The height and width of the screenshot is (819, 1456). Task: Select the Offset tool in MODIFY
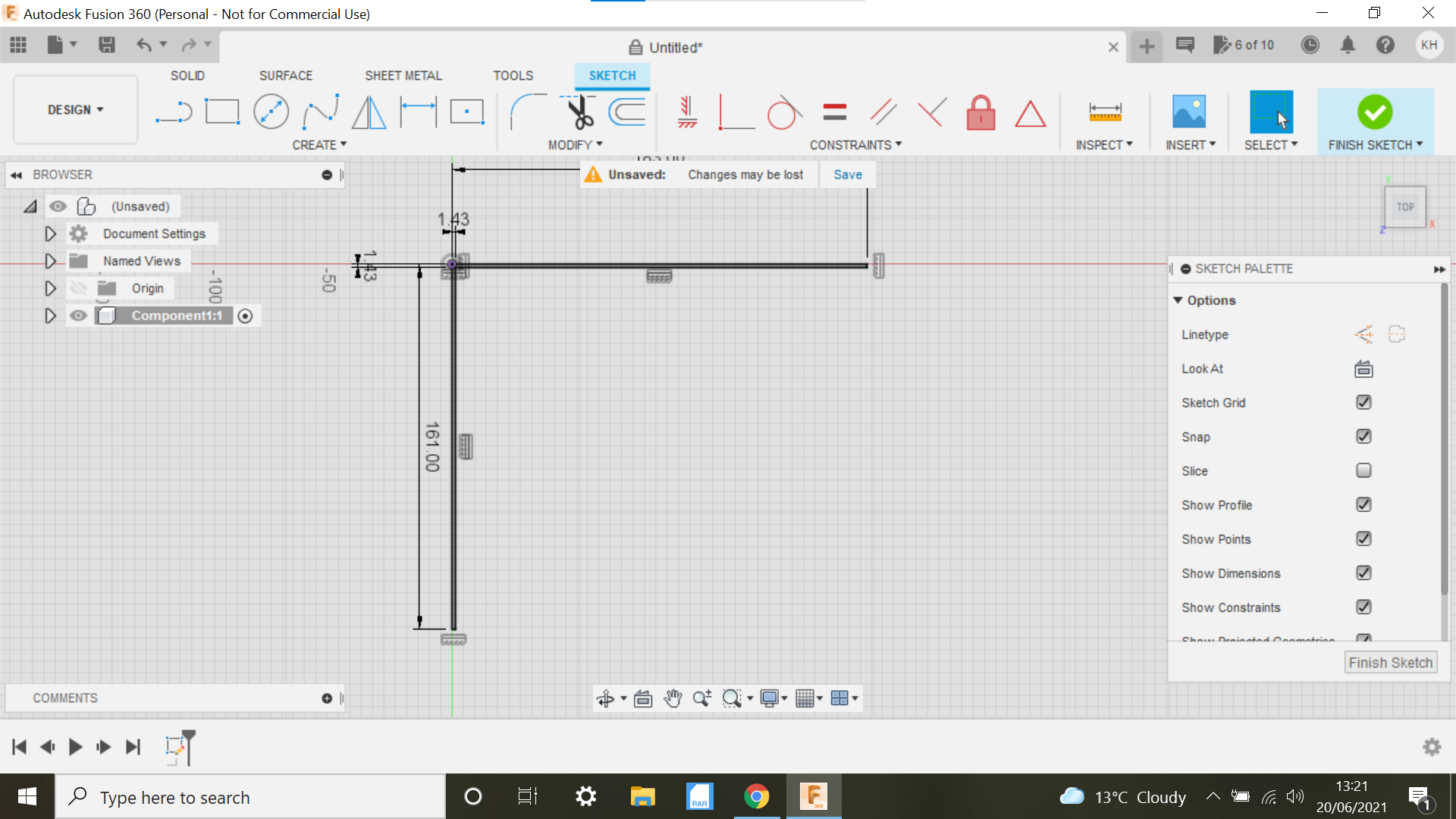coord(628,111)
